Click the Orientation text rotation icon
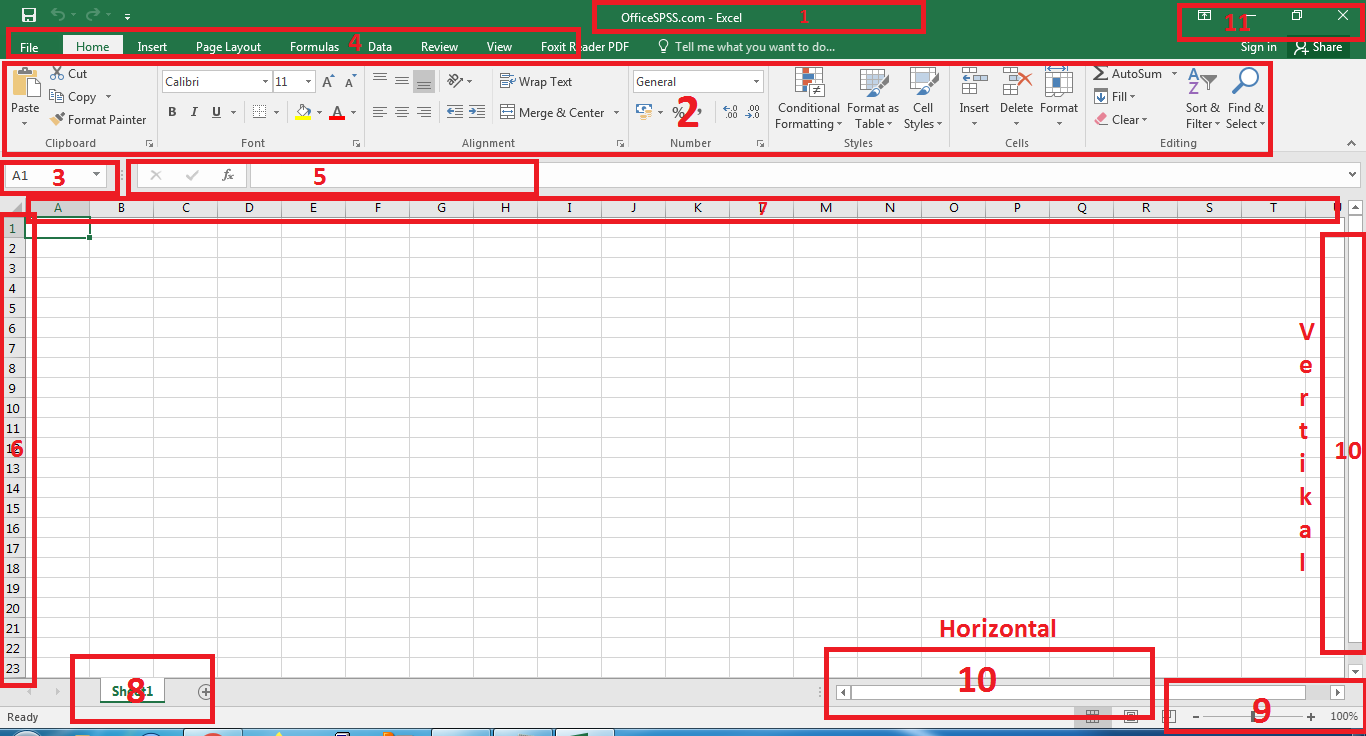Image resolution: width=1366 pixels, height=736 pixels. coord(455,81)
